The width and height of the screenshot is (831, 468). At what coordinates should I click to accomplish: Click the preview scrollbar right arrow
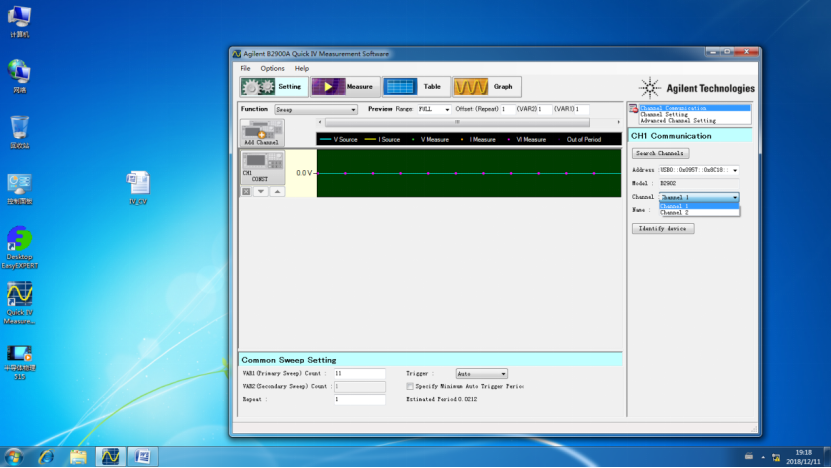pyautogui.click(x=618, y=122)
